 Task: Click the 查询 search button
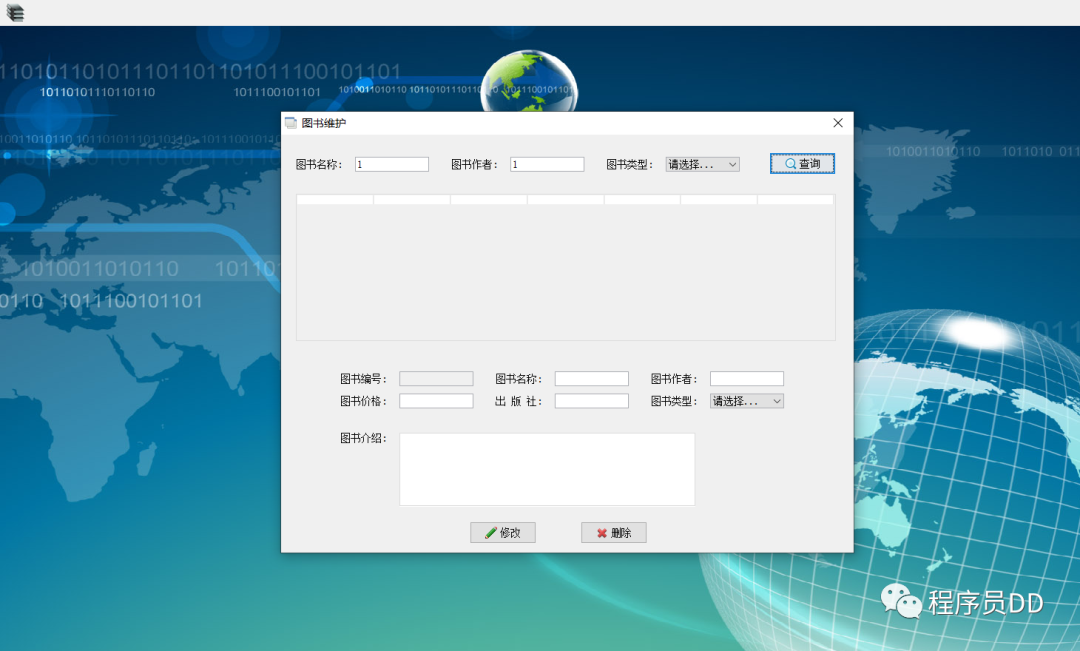(802, 163)
